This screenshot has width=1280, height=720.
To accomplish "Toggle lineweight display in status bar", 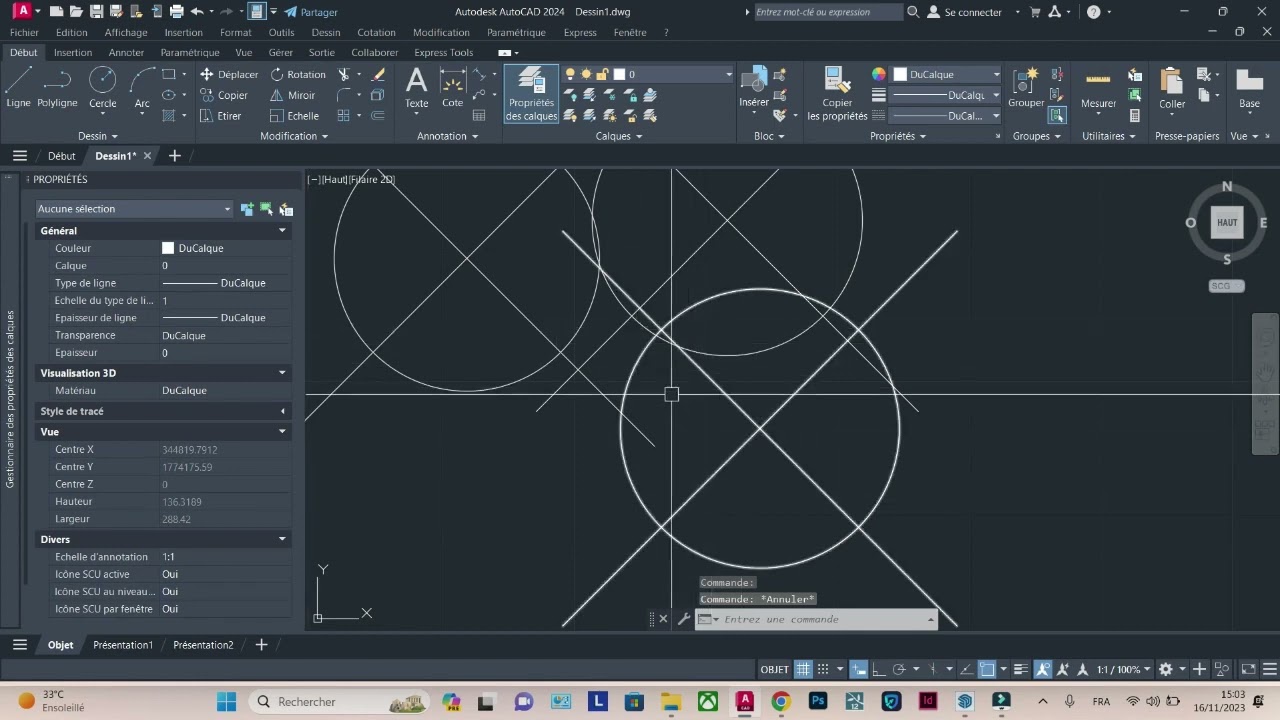I will coord(1020,669).
